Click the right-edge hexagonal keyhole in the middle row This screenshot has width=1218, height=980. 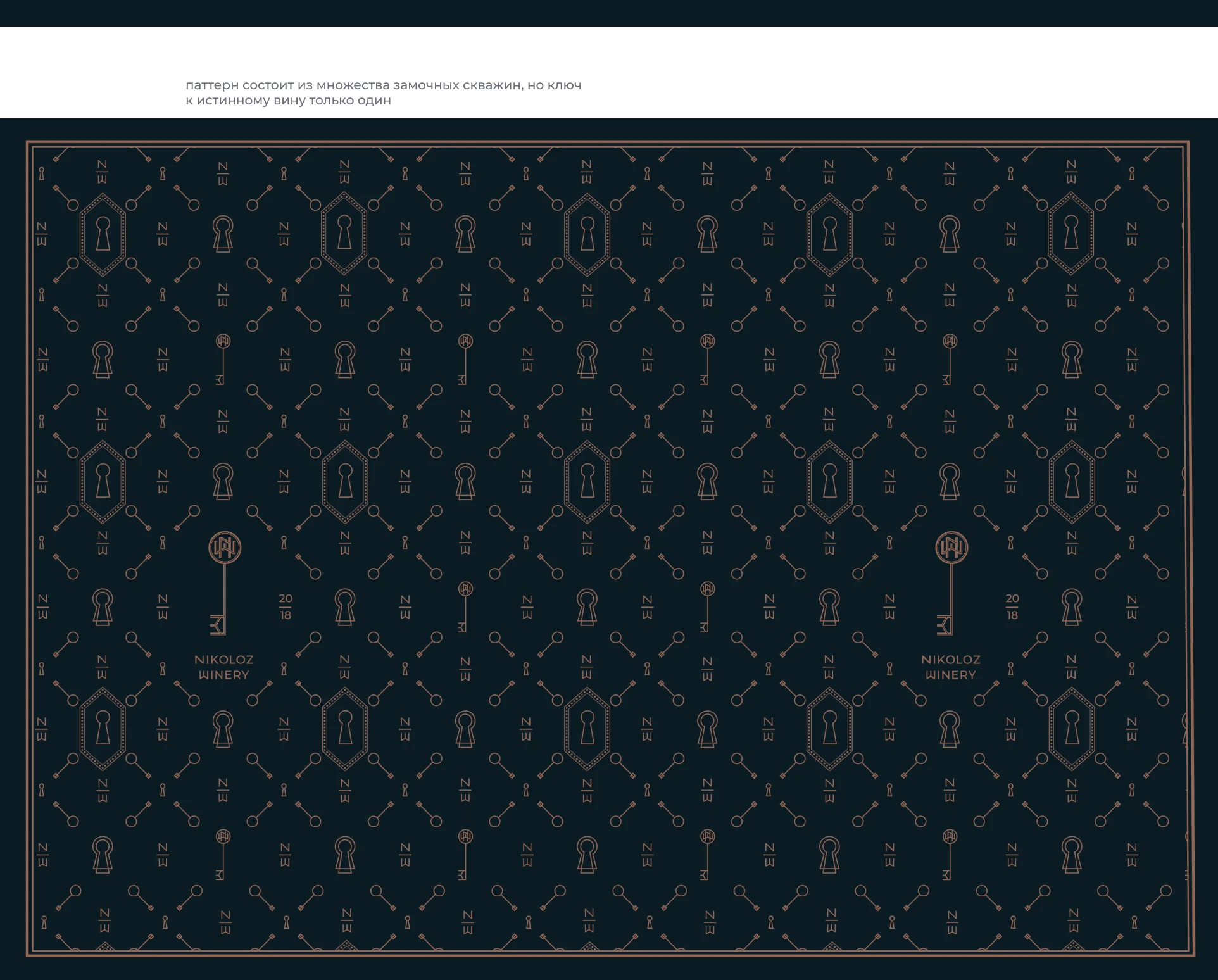point(1071,482)
